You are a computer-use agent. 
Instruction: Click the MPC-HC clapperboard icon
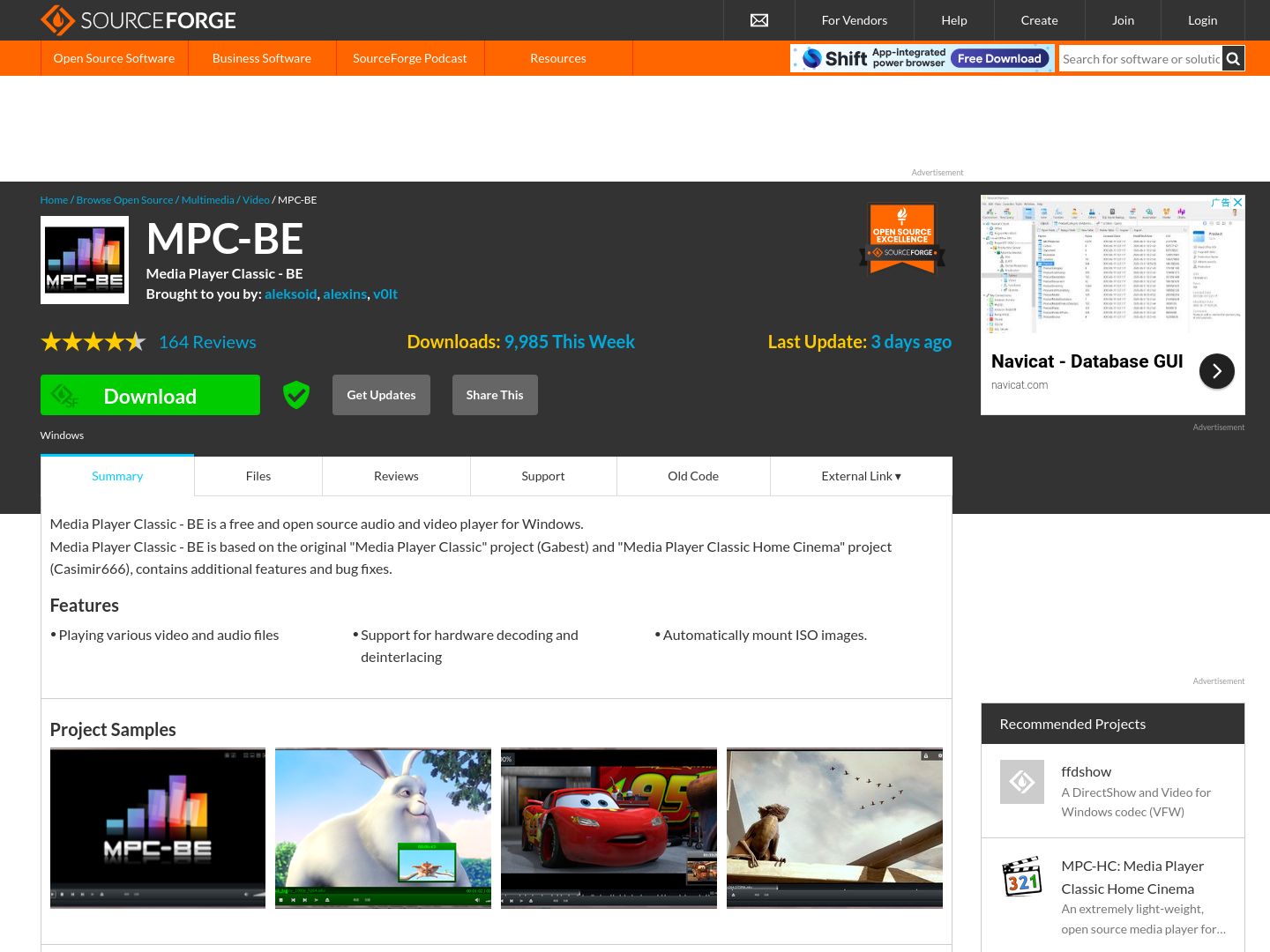1022,876
